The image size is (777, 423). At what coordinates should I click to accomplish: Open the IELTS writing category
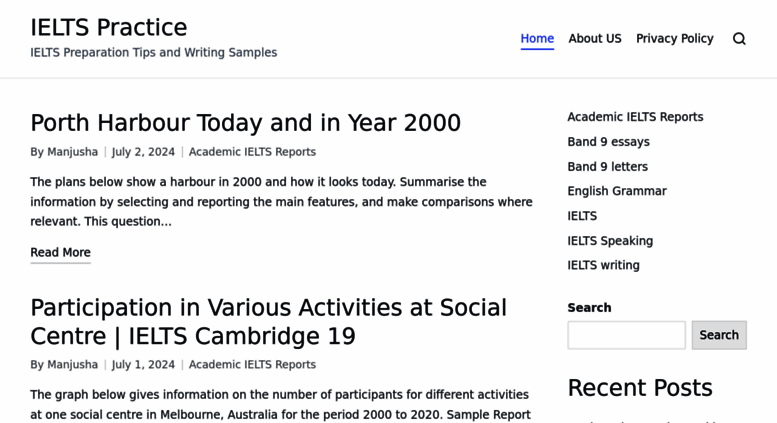(603, 265)
